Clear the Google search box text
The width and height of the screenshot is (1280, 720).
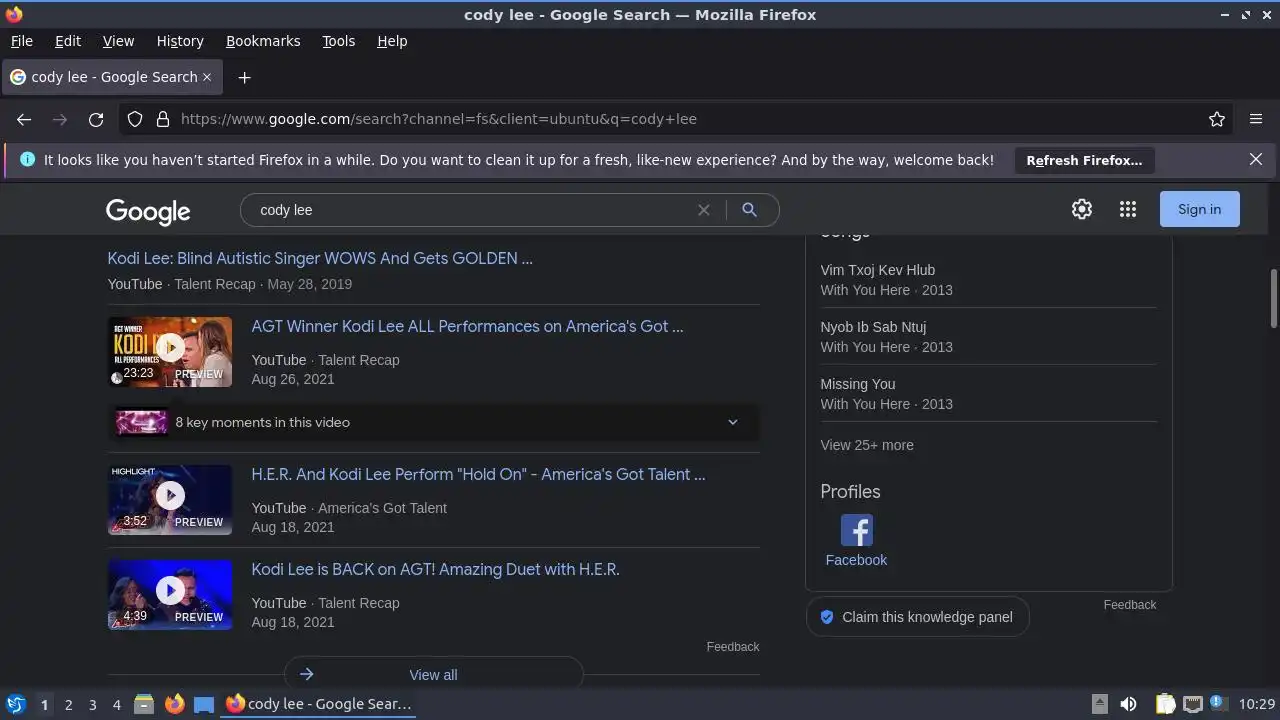(704, 210)
